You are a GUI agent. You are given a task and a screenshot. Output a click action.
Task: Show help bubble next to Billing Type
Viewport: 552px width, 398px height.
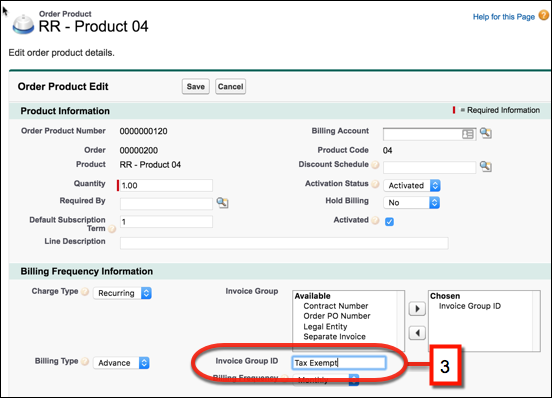pos(85,361)
